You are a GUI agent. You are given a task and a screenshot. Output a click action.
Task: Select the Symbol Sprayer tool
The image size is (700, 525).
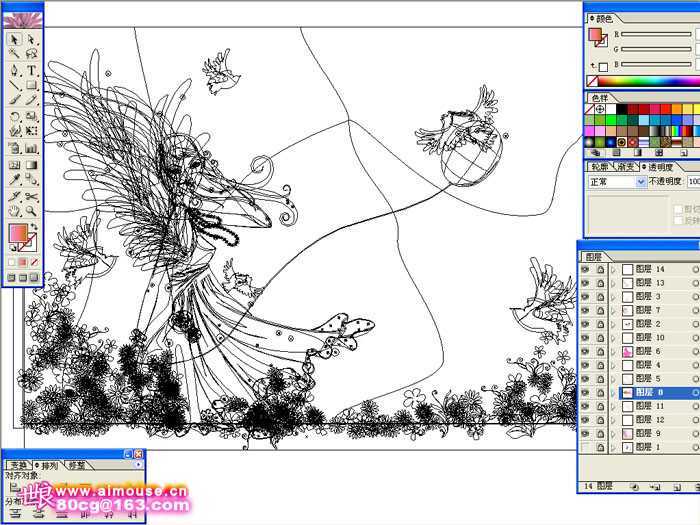coord(14,148)
